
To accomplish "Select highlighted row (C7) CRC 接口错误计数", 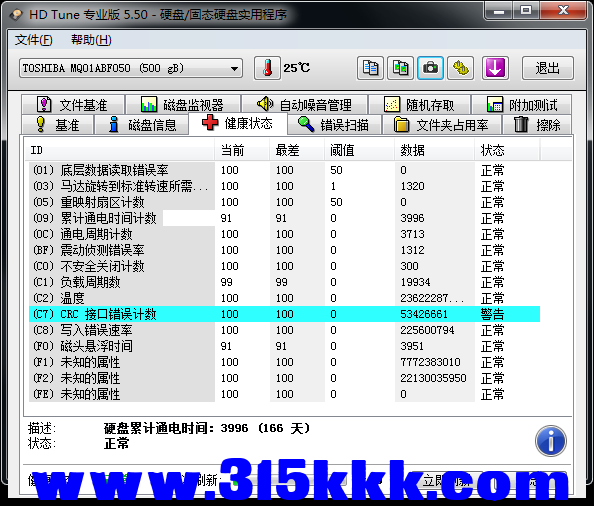I will click(x=284, y=314).
